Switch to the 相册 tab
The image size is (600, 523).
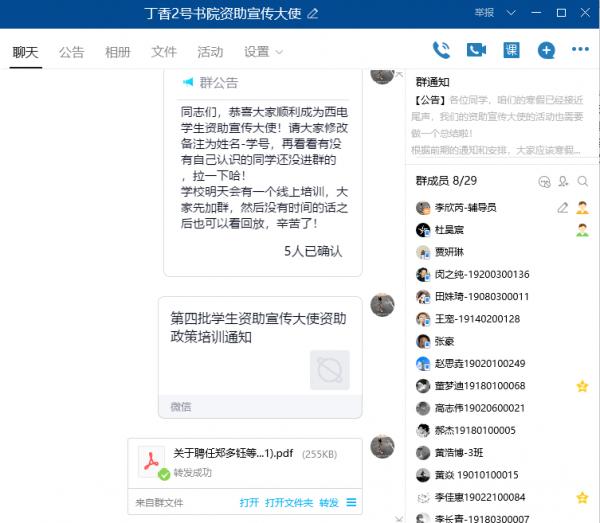click(x=117, y=52)
